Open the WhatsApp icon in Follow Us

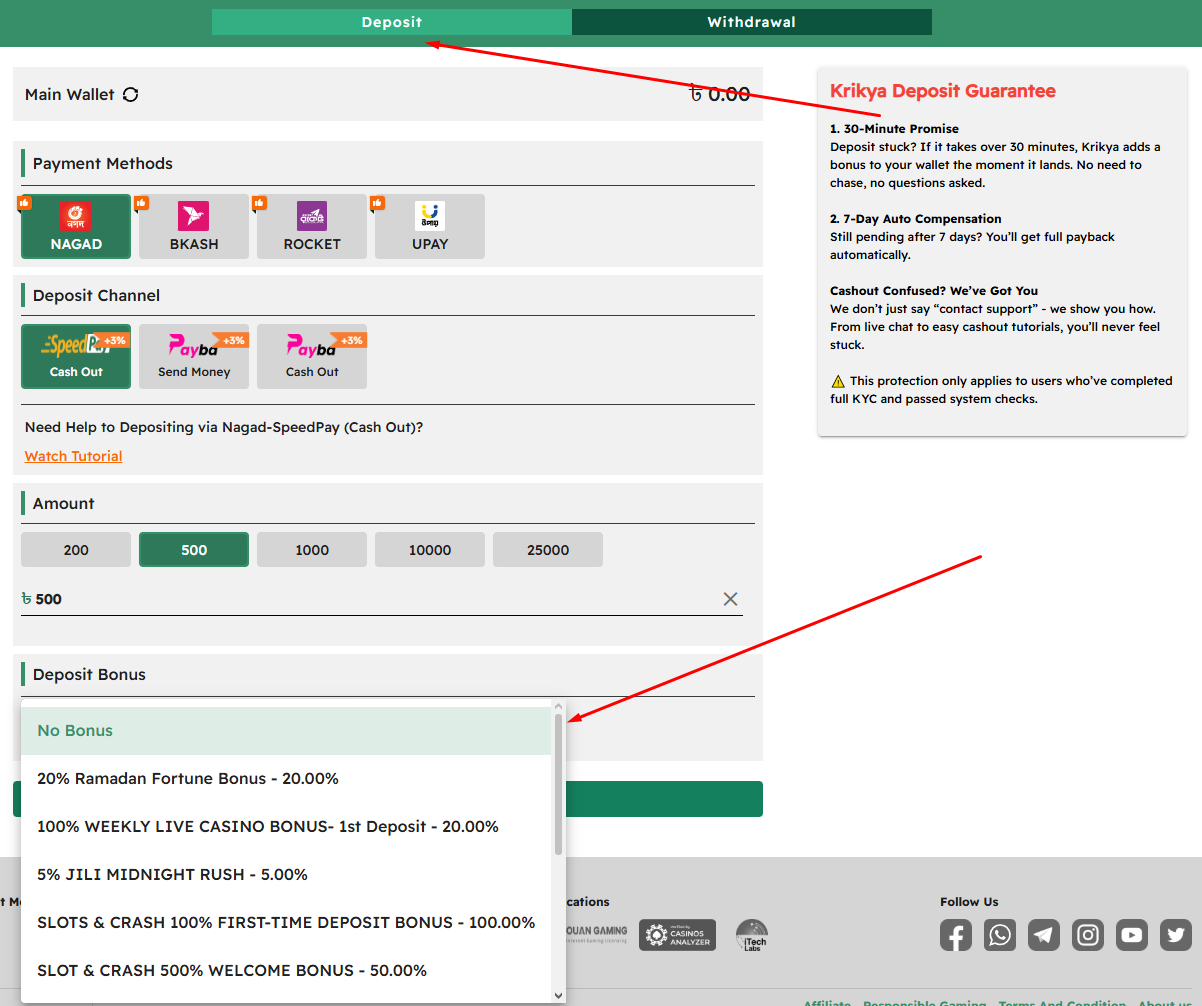999,935
